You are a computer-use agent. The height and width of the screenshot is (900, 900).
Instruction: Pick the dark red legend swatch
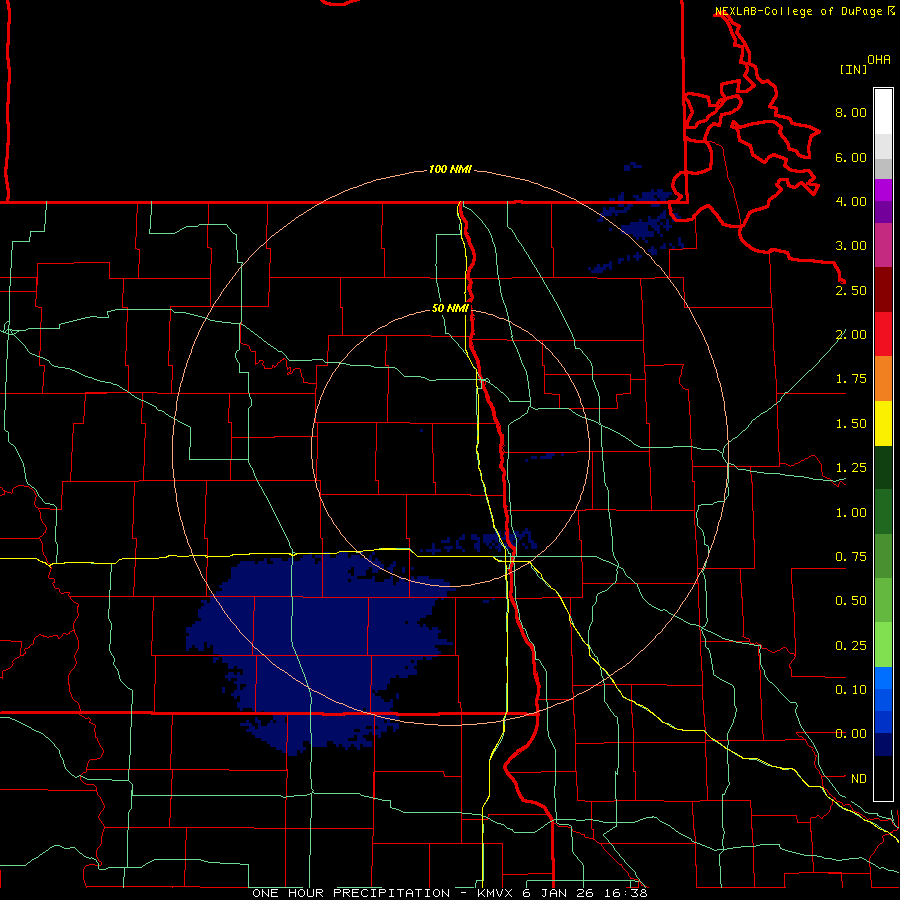(x=883, y=290)
